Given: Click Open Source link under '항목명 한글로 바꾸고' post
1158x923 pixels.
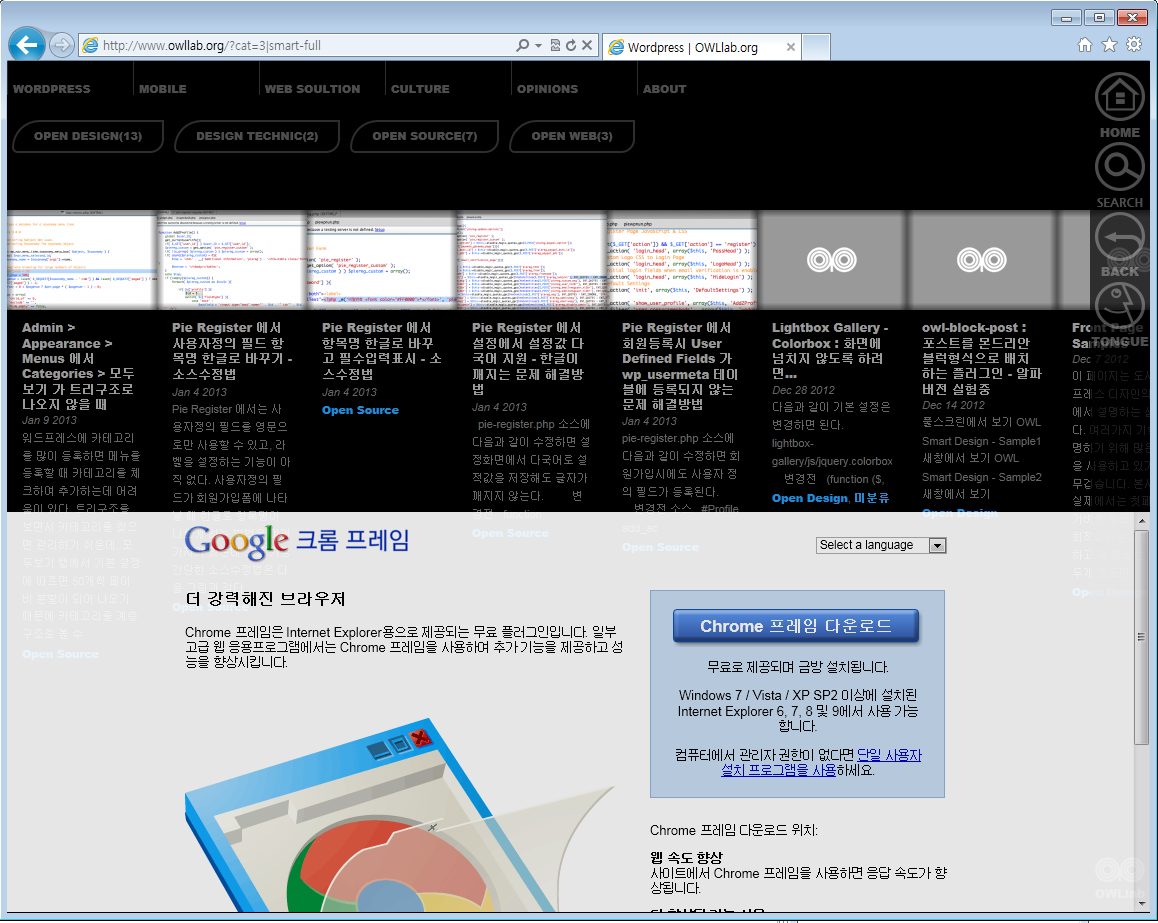Looking at the screenshot, I should (x=360, y=410).
